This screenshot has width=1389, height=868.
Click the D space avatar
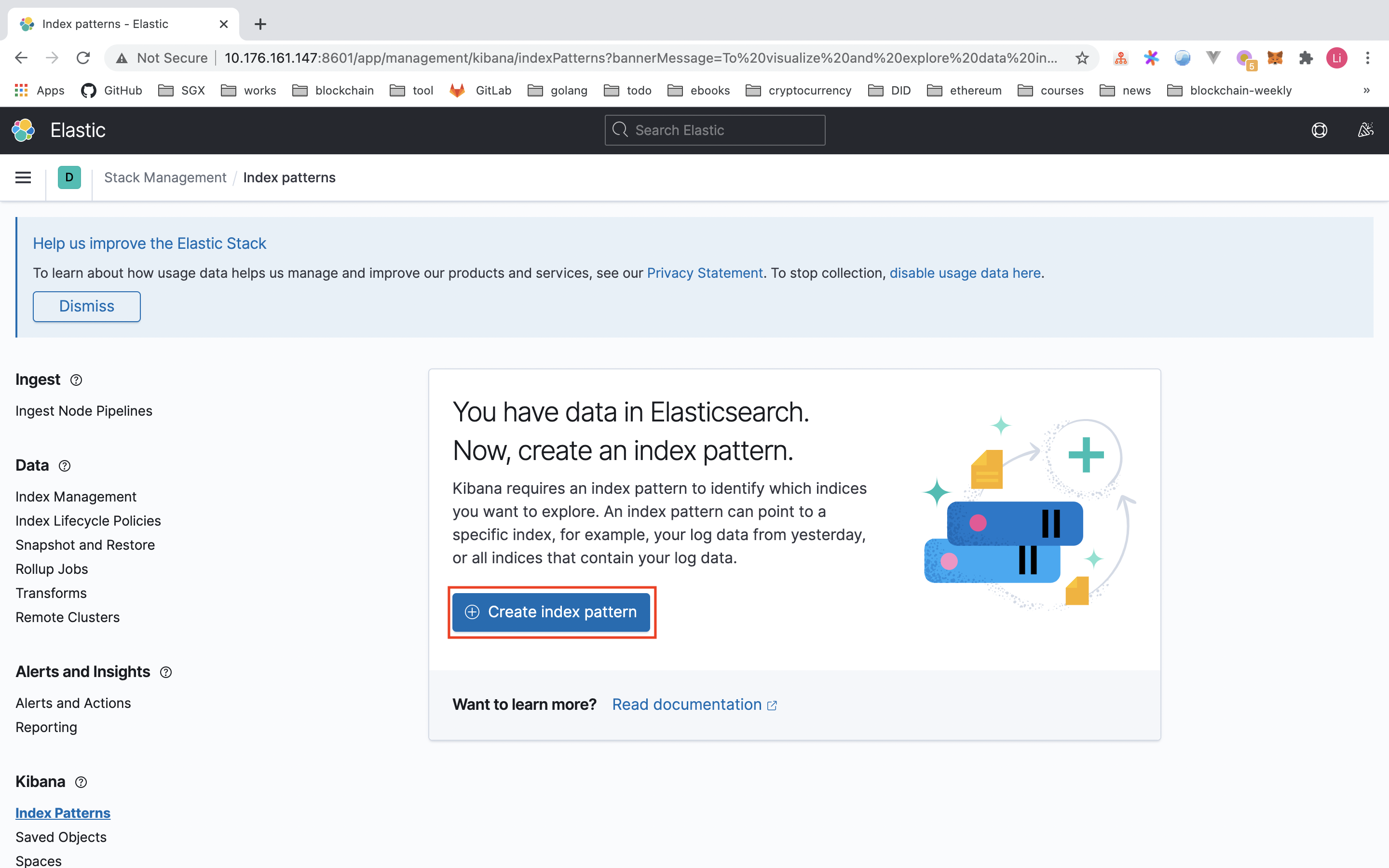(69, 177)
